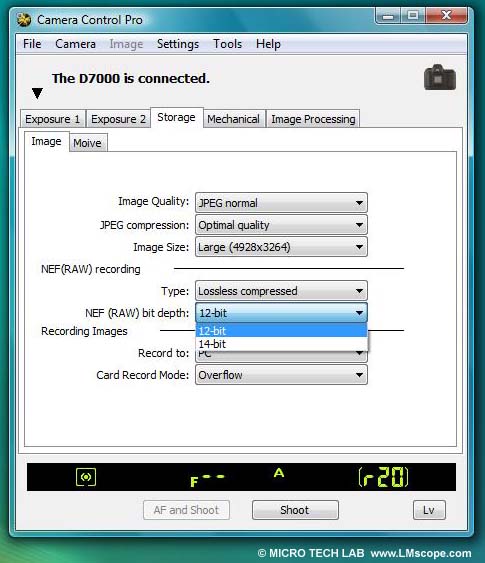Choose 12-bit in the dropdown list

tap(281, 331)
